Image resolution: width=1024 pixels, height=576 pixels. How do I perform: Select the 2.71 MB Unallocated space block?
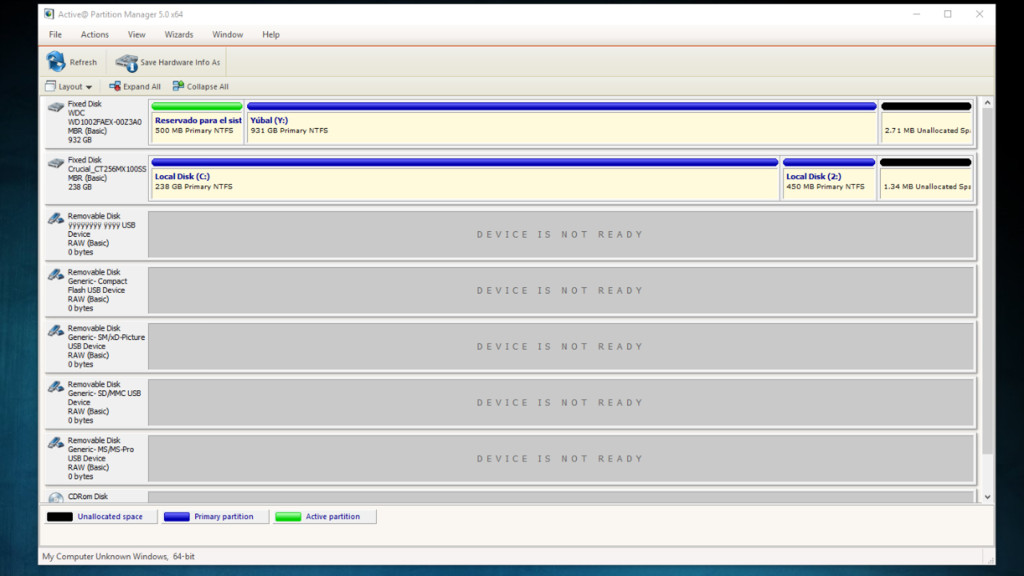(x=926, y=122)
